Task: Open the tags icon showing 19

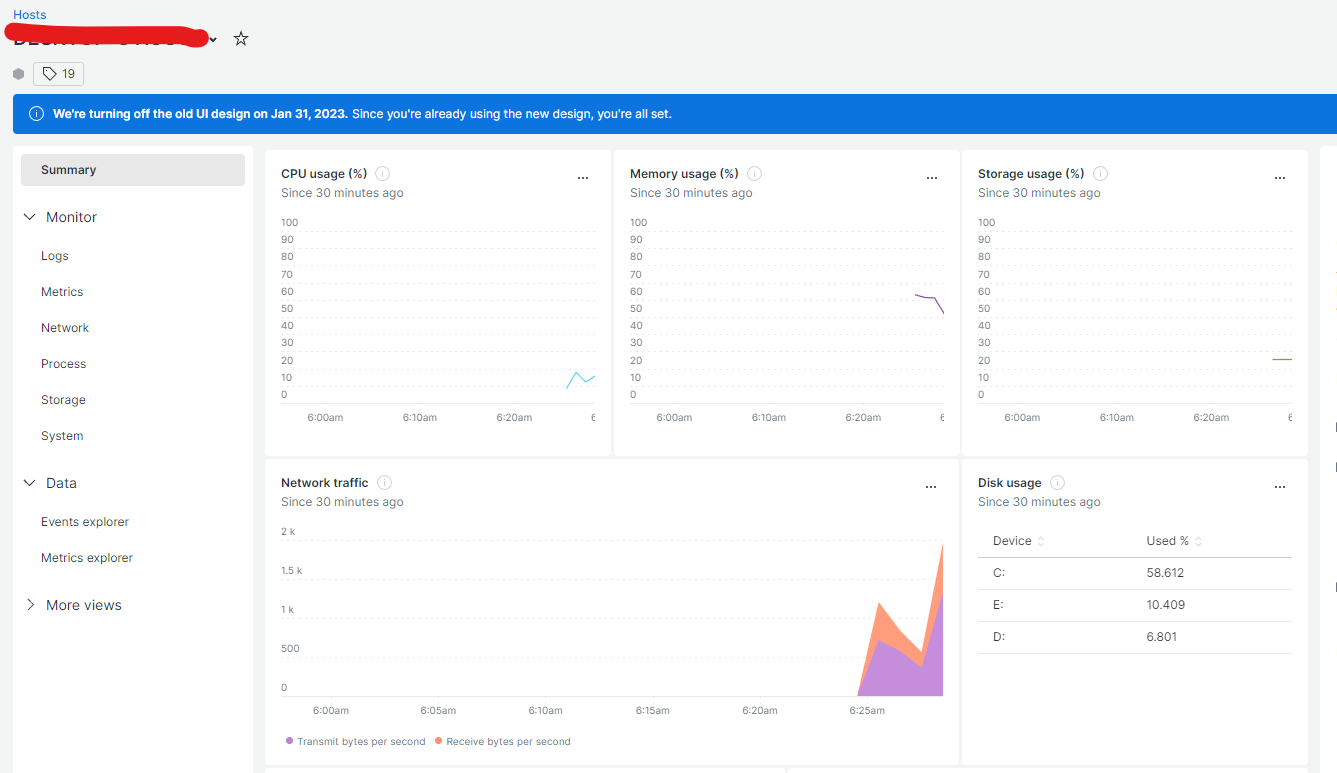Action: point(59,74)
